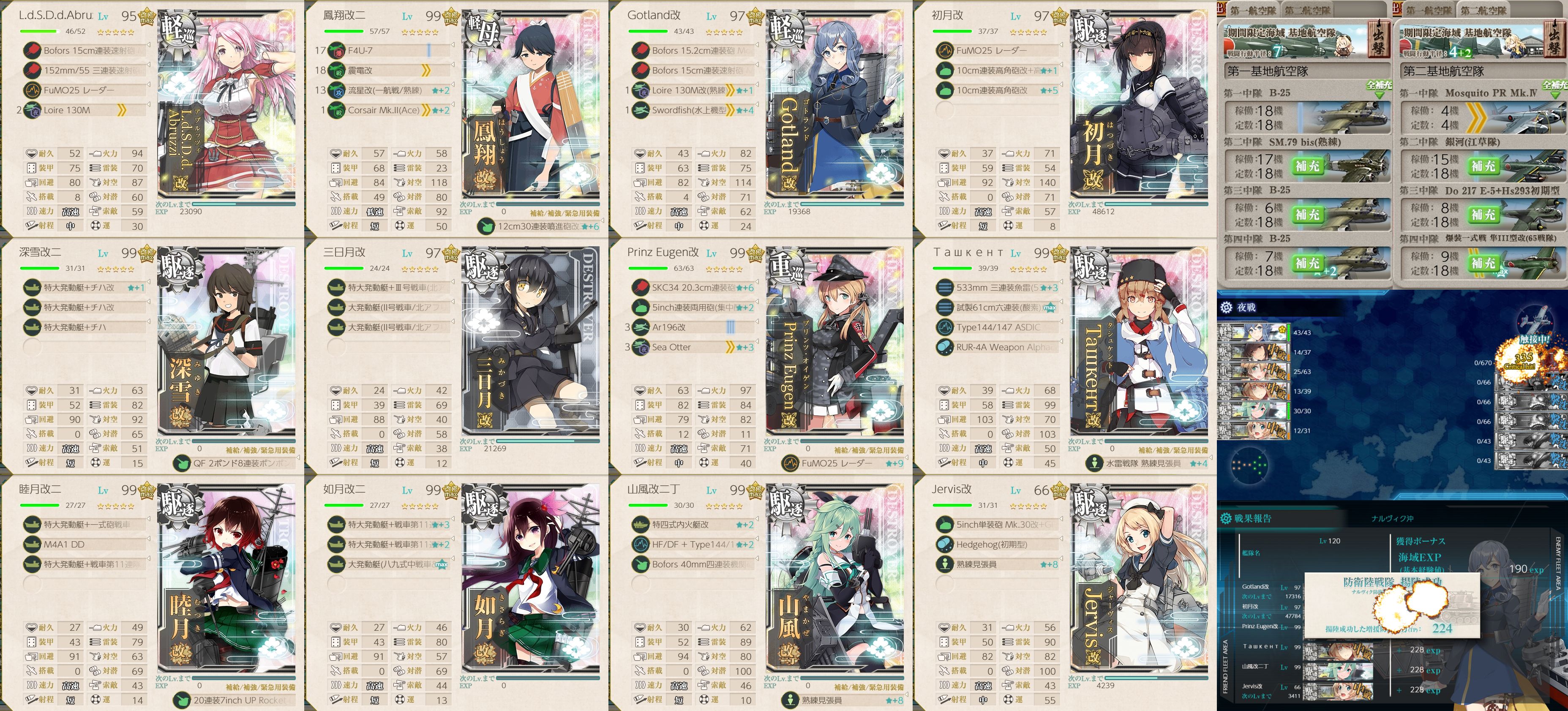Click the F4U-7 fighter icon on 鳳翔改二
Image resolution: width=1568 pixels, height=711 pixels.
click(336, 51)
